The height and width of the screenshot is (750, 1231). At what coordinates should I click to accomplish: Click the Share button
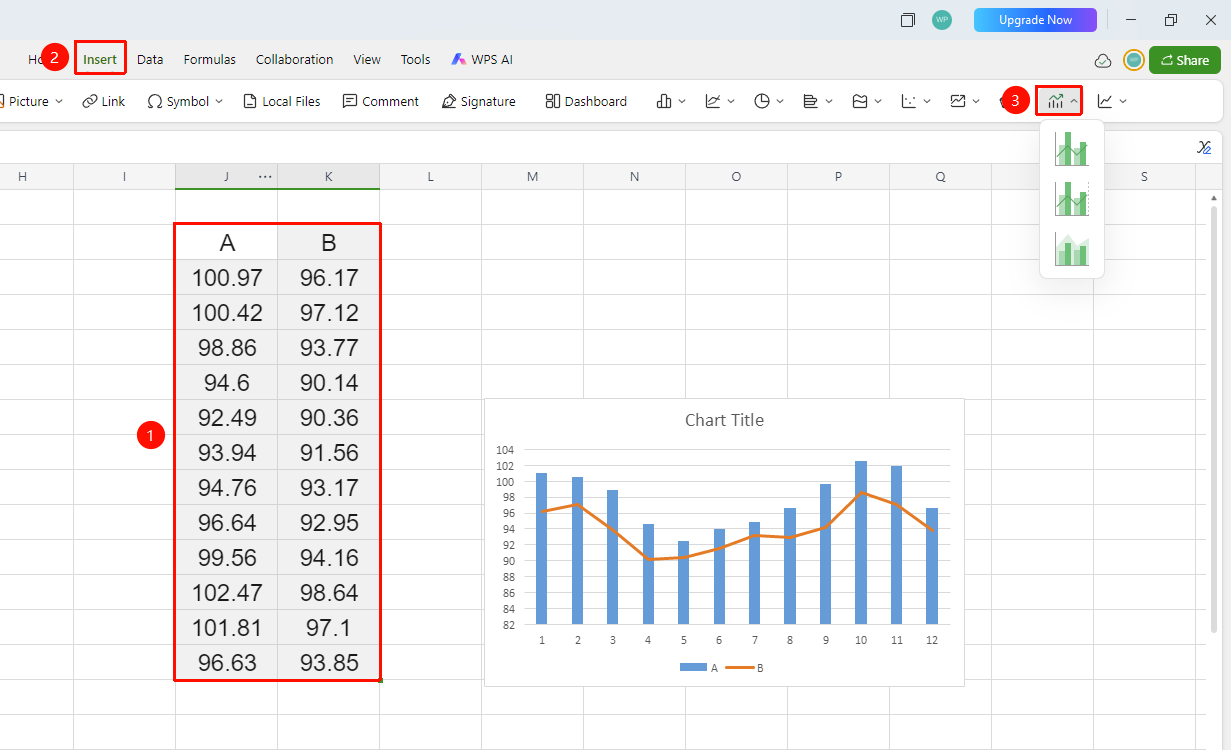[1185, 60]
